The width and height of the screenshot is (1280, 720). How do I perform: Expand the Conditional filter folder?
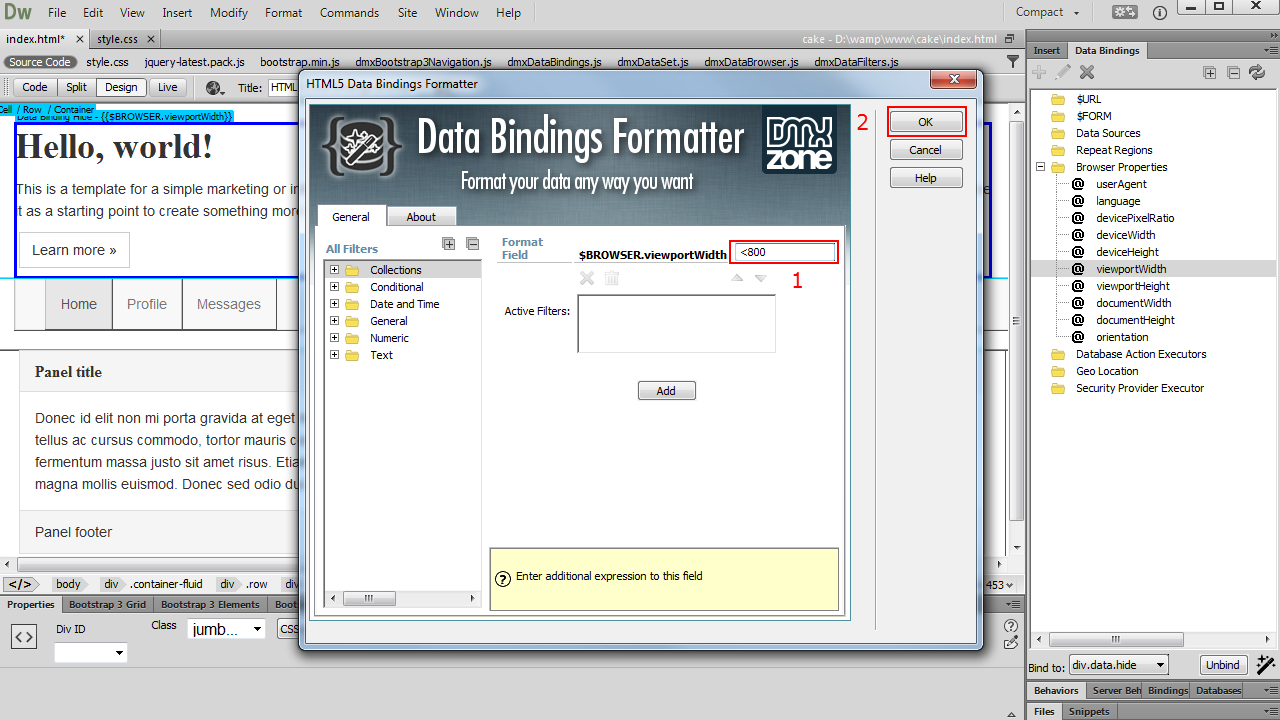pos(335,287)
